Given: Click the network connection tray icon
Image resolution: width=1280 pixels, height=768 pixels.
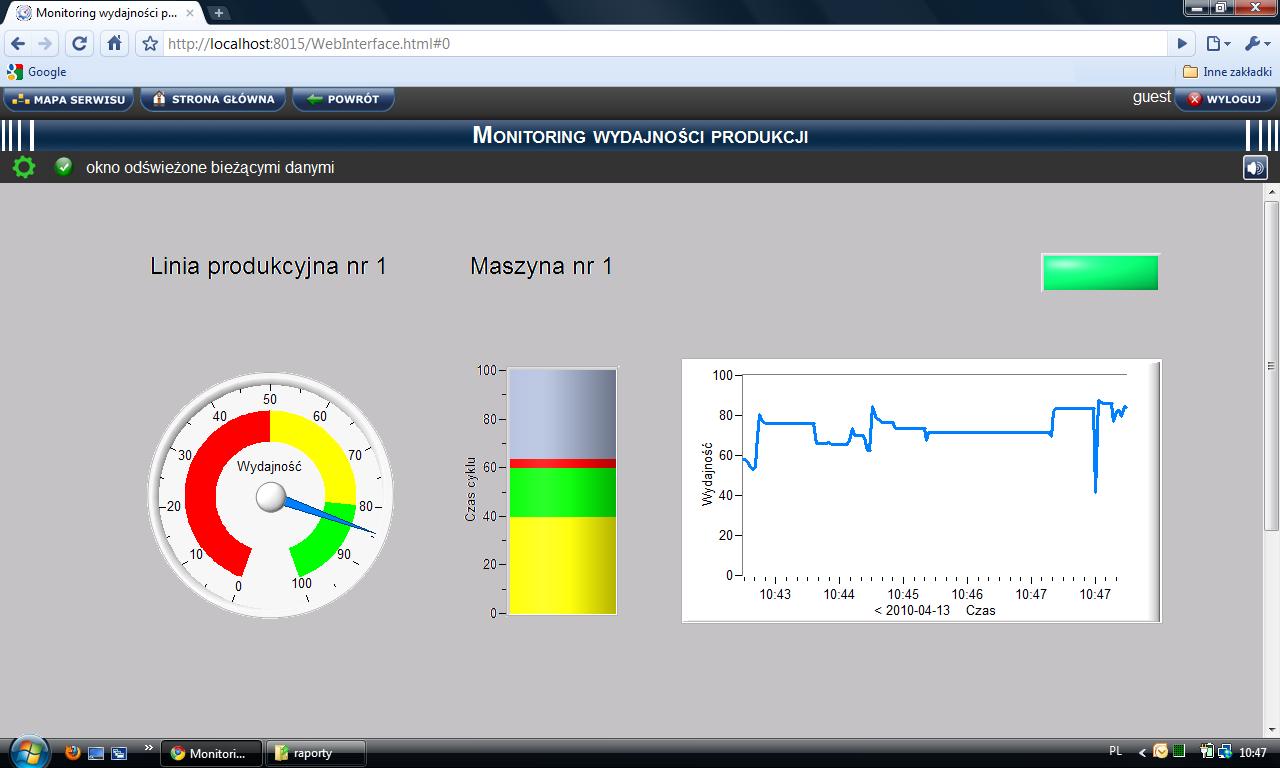Looking at the screenshot, I should pyautogui.click(x=1224, y=752).
